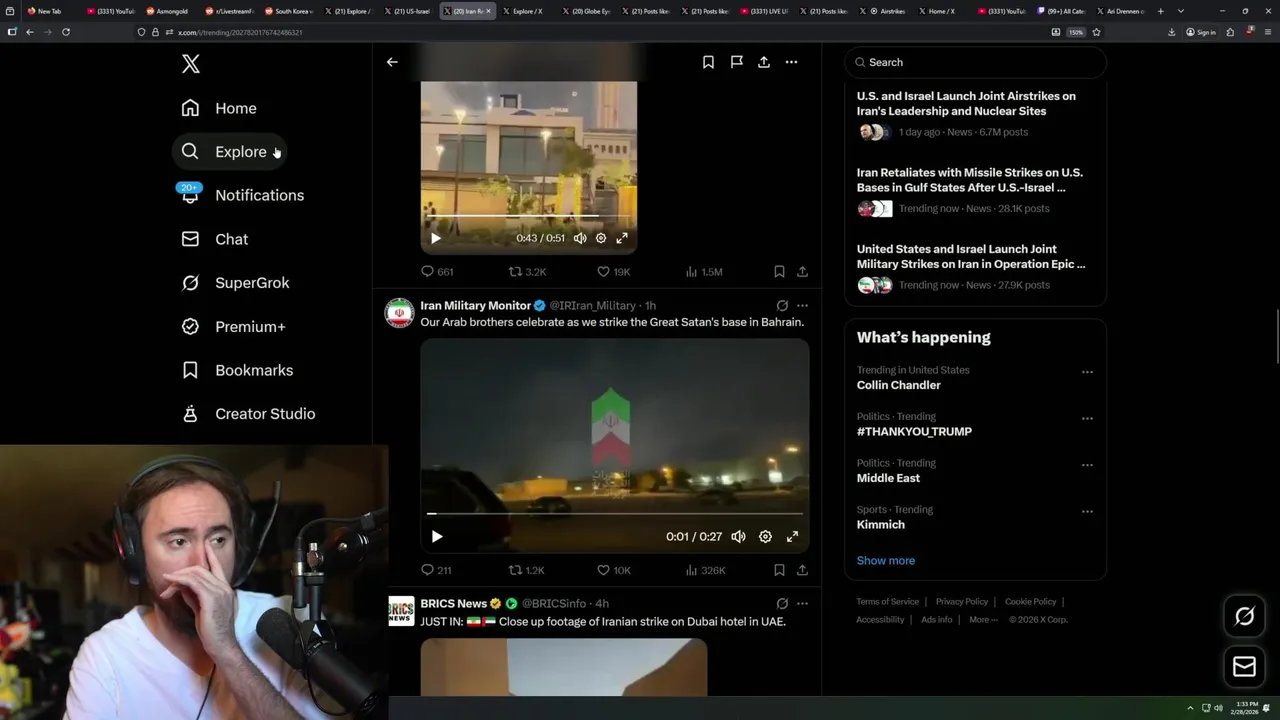Image resolution: width=1280 pixels, height=720 pixels.
Task: Reply to post with 661 replies
Action: click(x=437, y=271)
